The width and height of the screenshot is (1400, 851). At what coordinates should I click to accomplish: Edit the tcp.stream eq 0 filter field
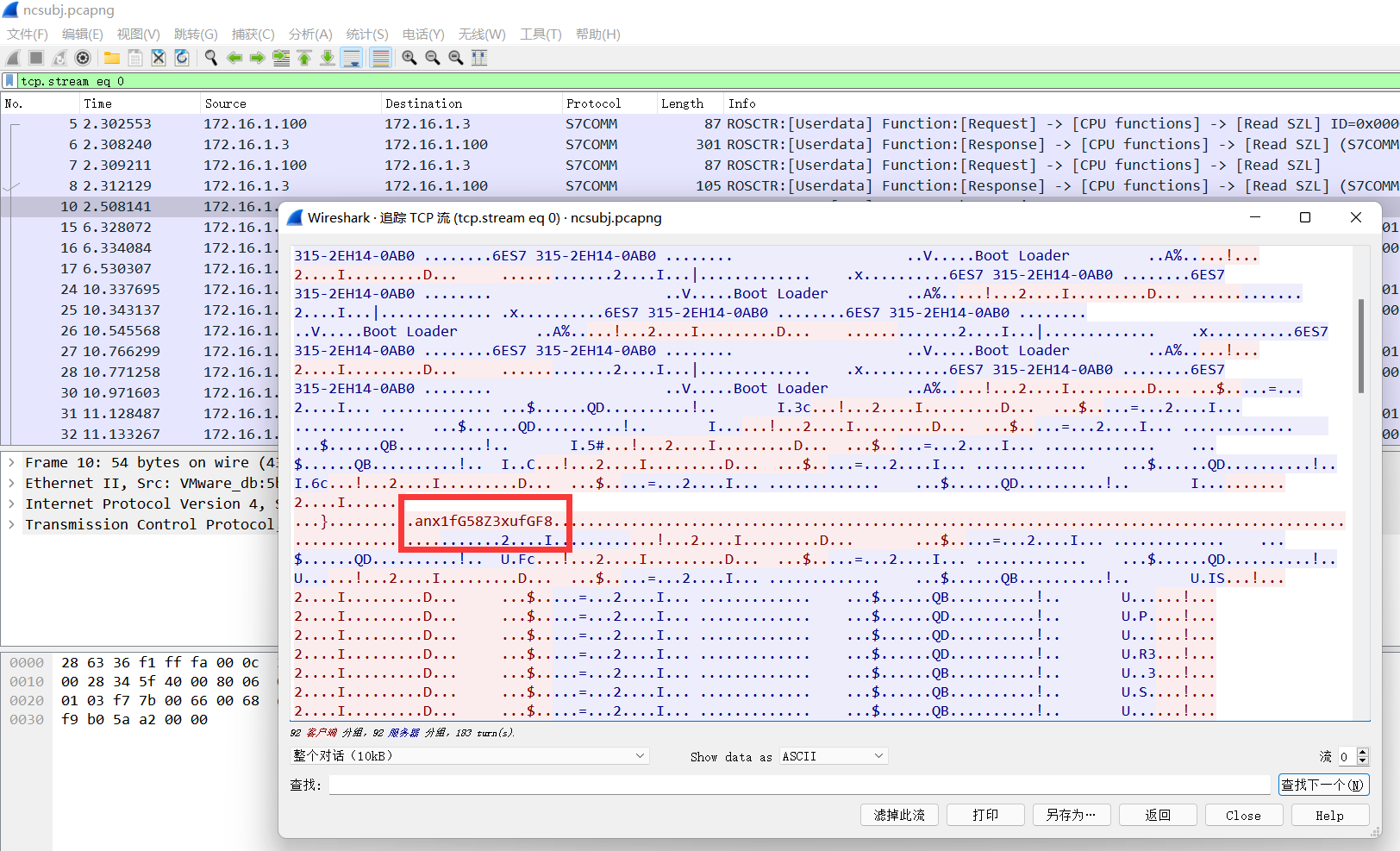pyautogui.click(x=707, y=81)
